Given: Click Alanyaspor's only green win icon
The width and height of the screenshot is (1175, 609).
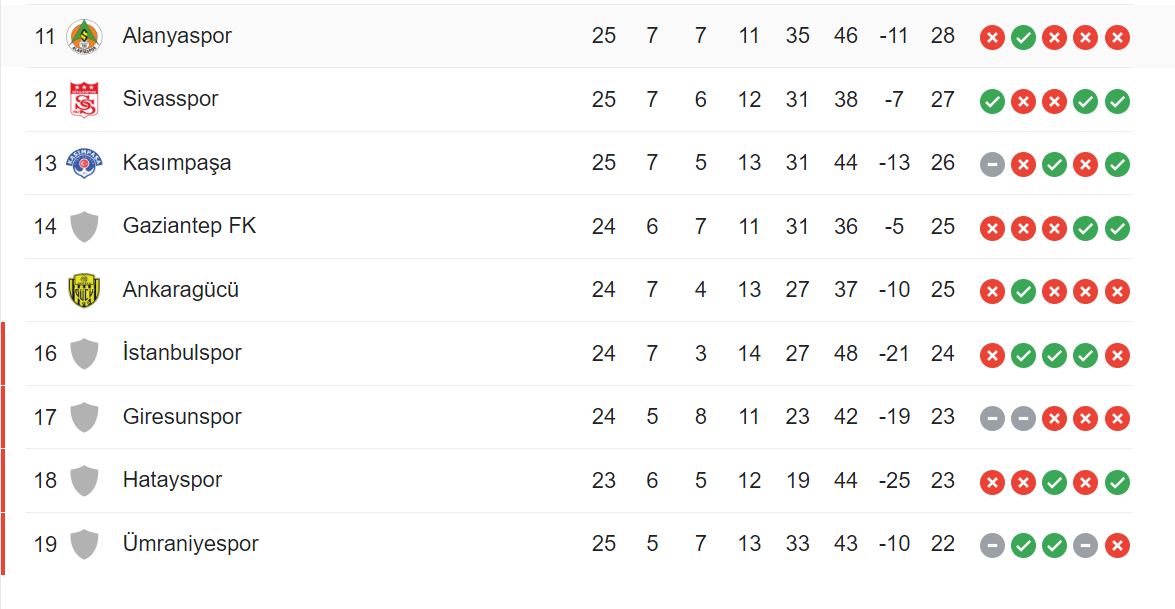Looking at the screenshot, I should click(x=1023, y=38).
